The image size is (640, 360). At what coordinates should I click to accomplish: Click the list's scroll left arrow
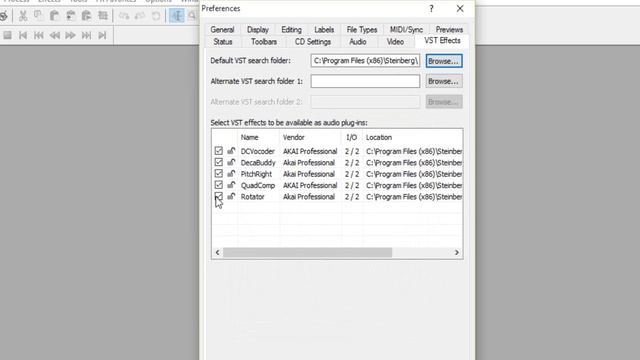(x=218, y=253)
